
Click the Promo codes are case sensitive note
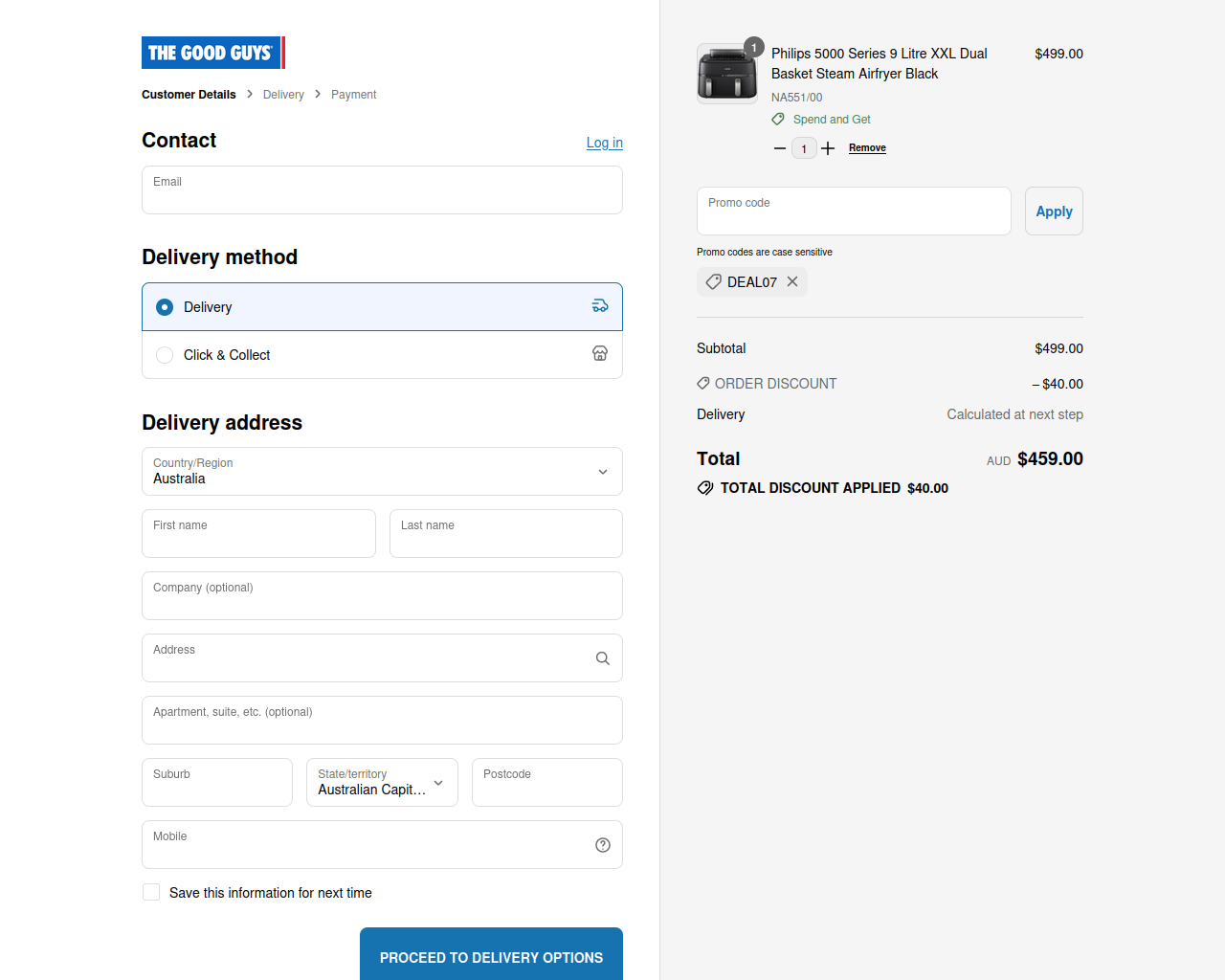point(765,253)
